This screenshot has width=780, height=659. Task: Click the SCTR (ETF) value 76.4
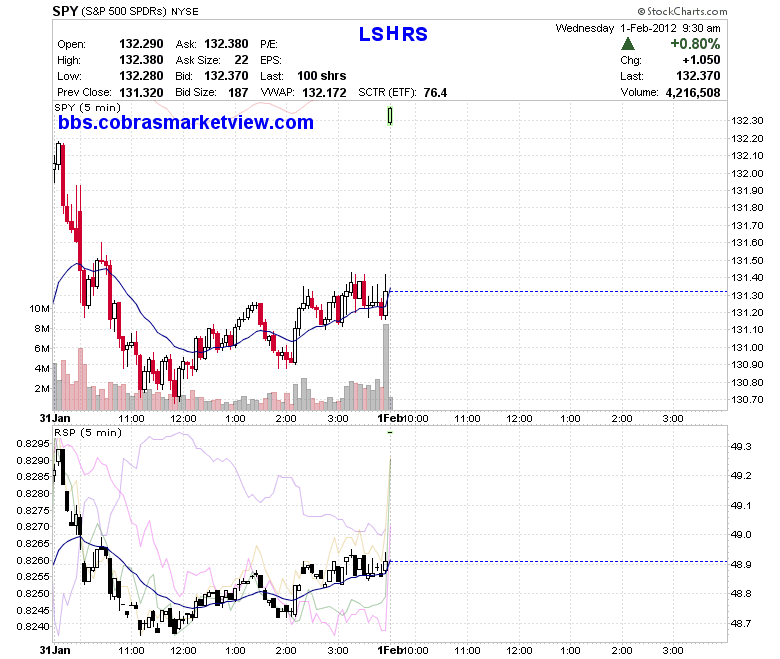(x=435, y=93)
